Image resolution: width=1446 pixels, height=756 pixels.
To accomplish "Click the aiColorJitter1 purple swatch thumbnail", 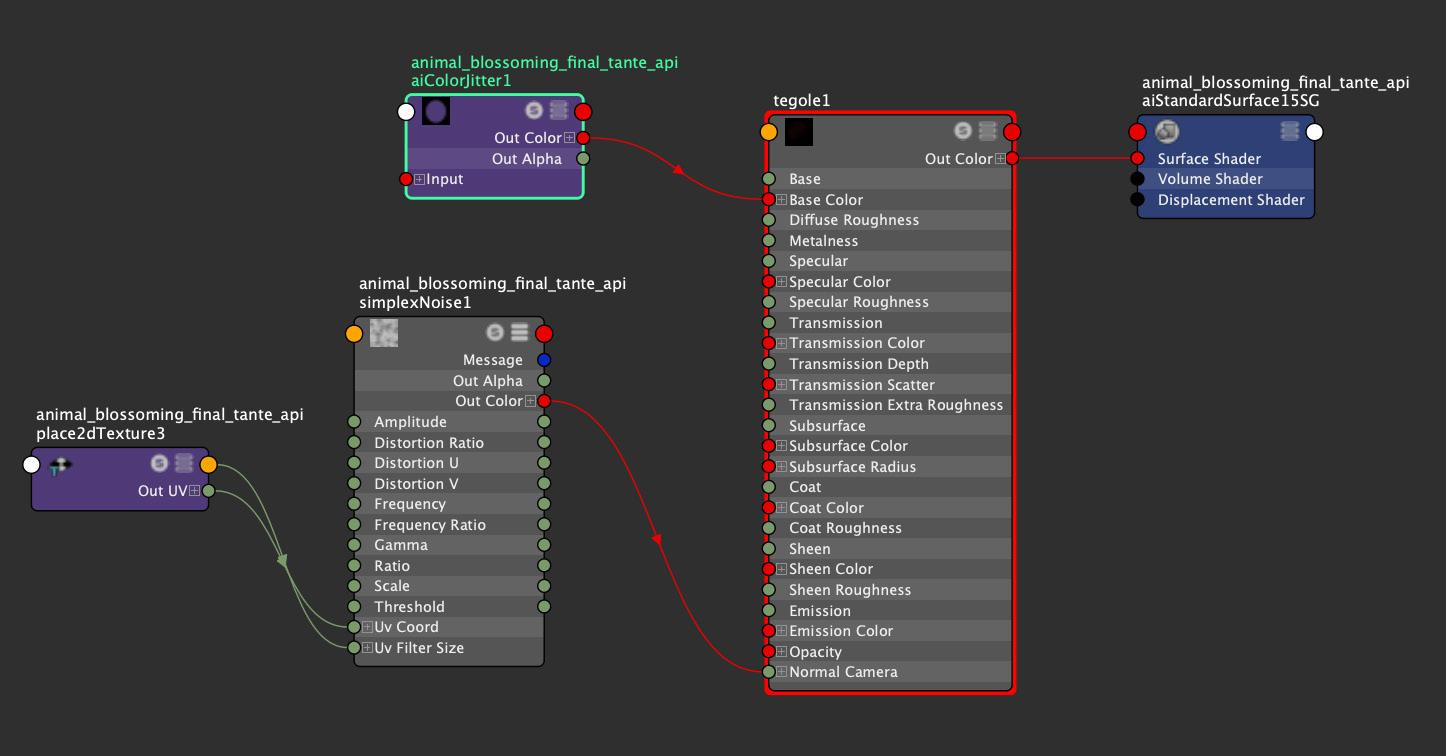I will (x=435, y=111).
